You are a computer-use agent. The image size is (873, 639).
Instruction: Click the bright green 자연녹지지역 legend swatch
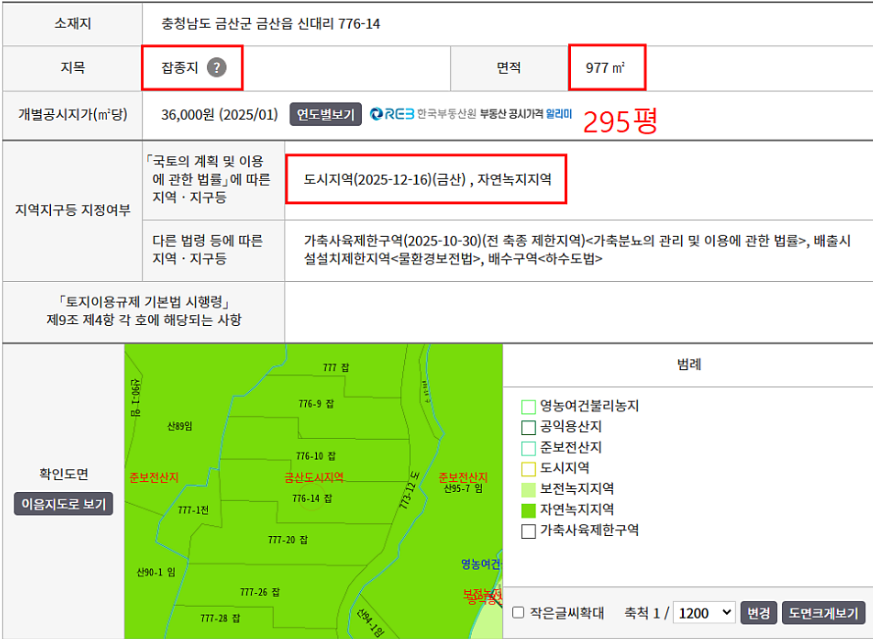click(528, 511)
